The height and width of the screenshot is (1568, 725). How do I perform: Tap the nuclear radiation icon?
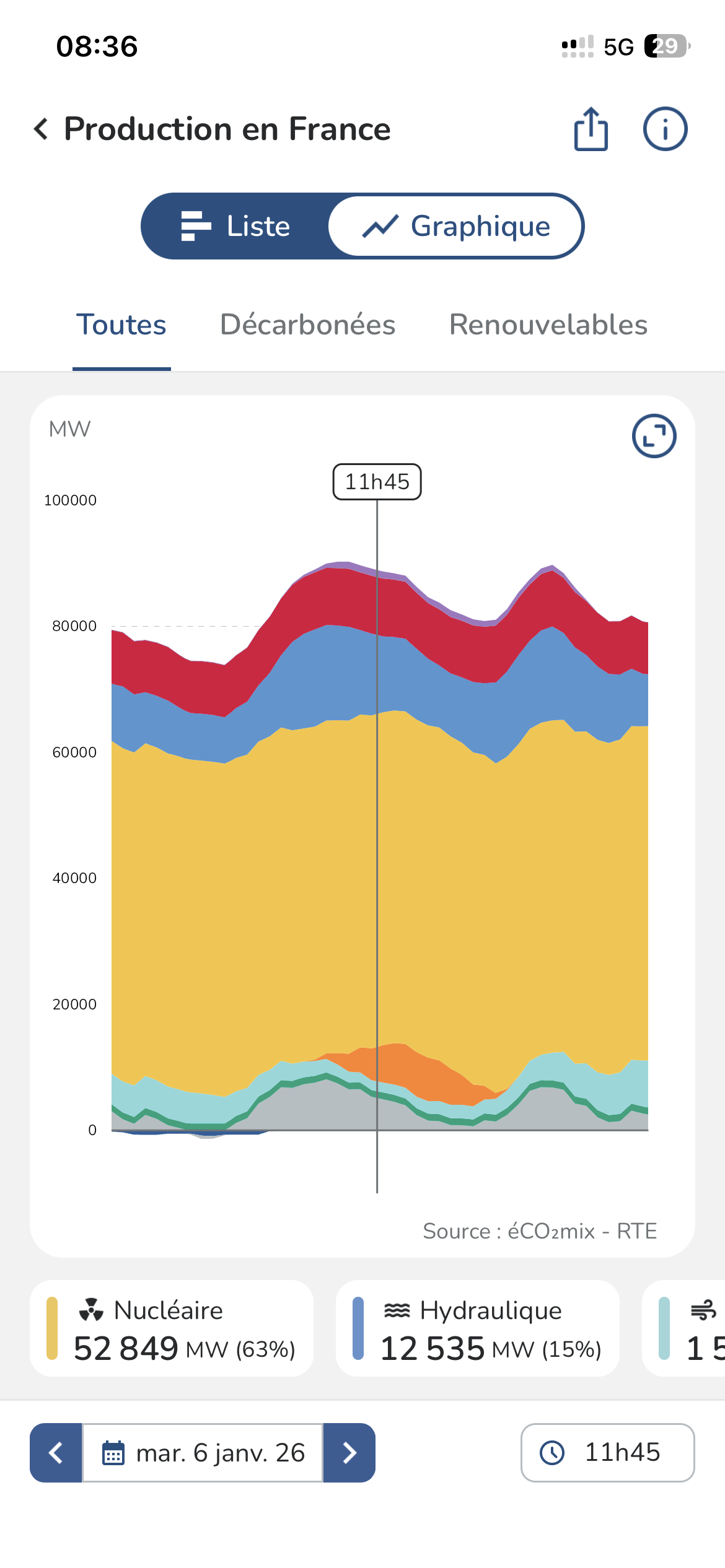91,1310
